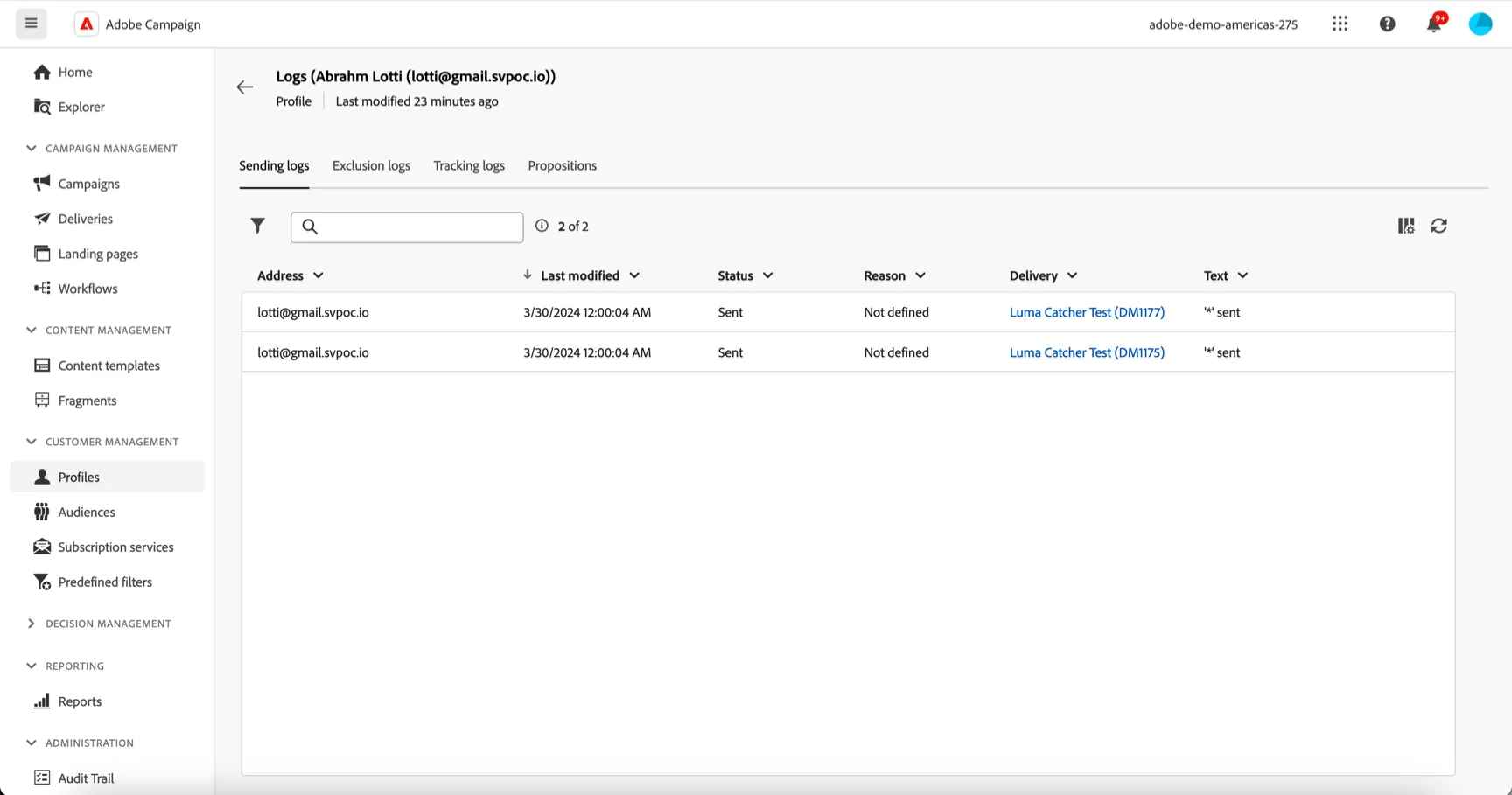Collapse the Reporting section
The image size is (1512, 795).
pos(31,666)
